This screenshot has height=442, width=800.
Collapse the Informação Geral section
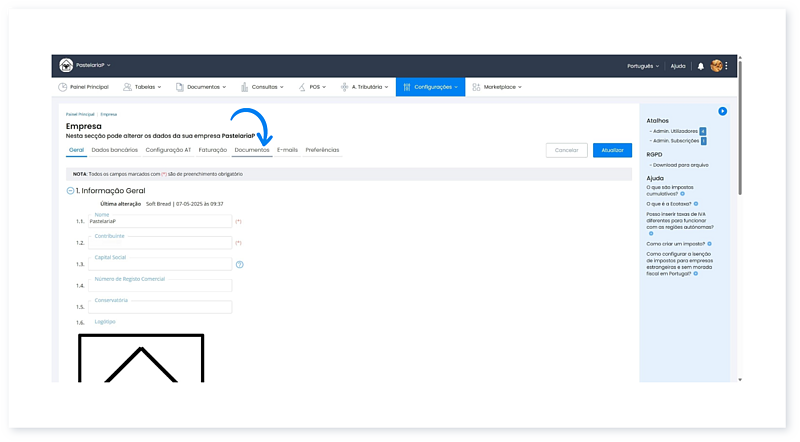[x=70, y=190]
